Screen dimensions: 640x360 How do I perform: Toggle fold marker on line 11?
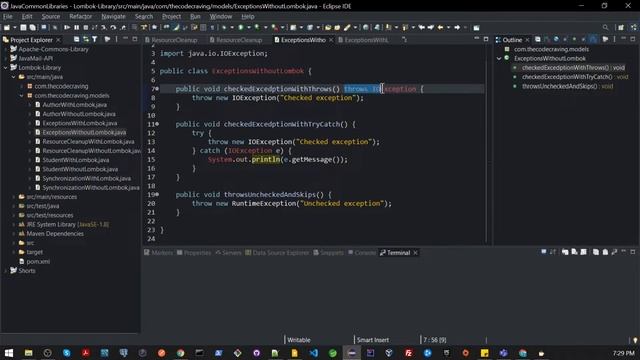pos(157,124)
